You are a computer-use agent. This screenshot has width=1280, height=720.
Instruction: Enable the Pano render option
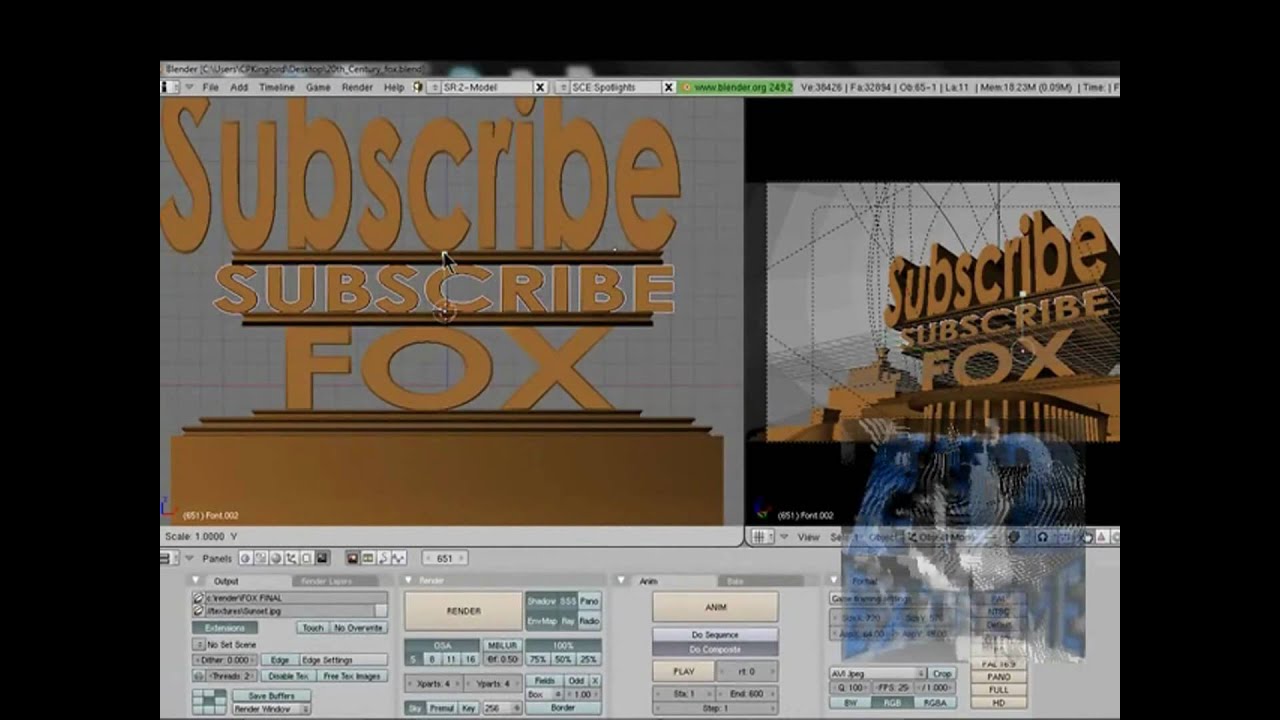(x=589, y=601)
